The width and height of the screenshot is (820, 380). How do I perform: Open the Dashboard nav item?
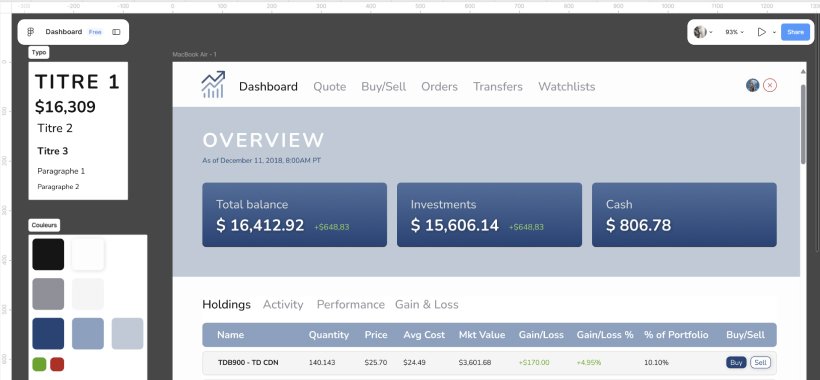coord(268,87)
